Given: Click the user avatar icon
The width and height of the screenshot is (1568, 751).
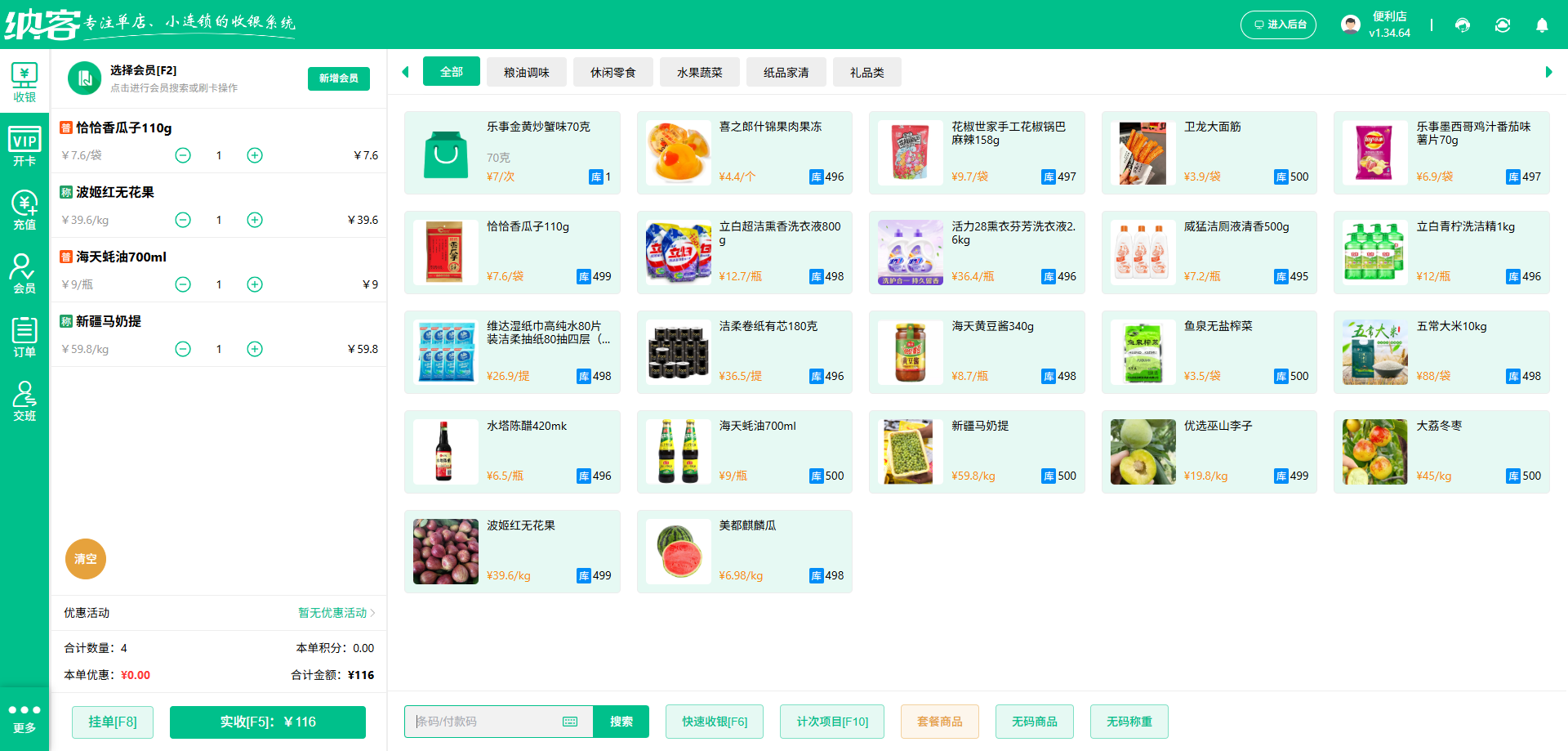Looking at the screenshot, I should tap(1351, 25).
